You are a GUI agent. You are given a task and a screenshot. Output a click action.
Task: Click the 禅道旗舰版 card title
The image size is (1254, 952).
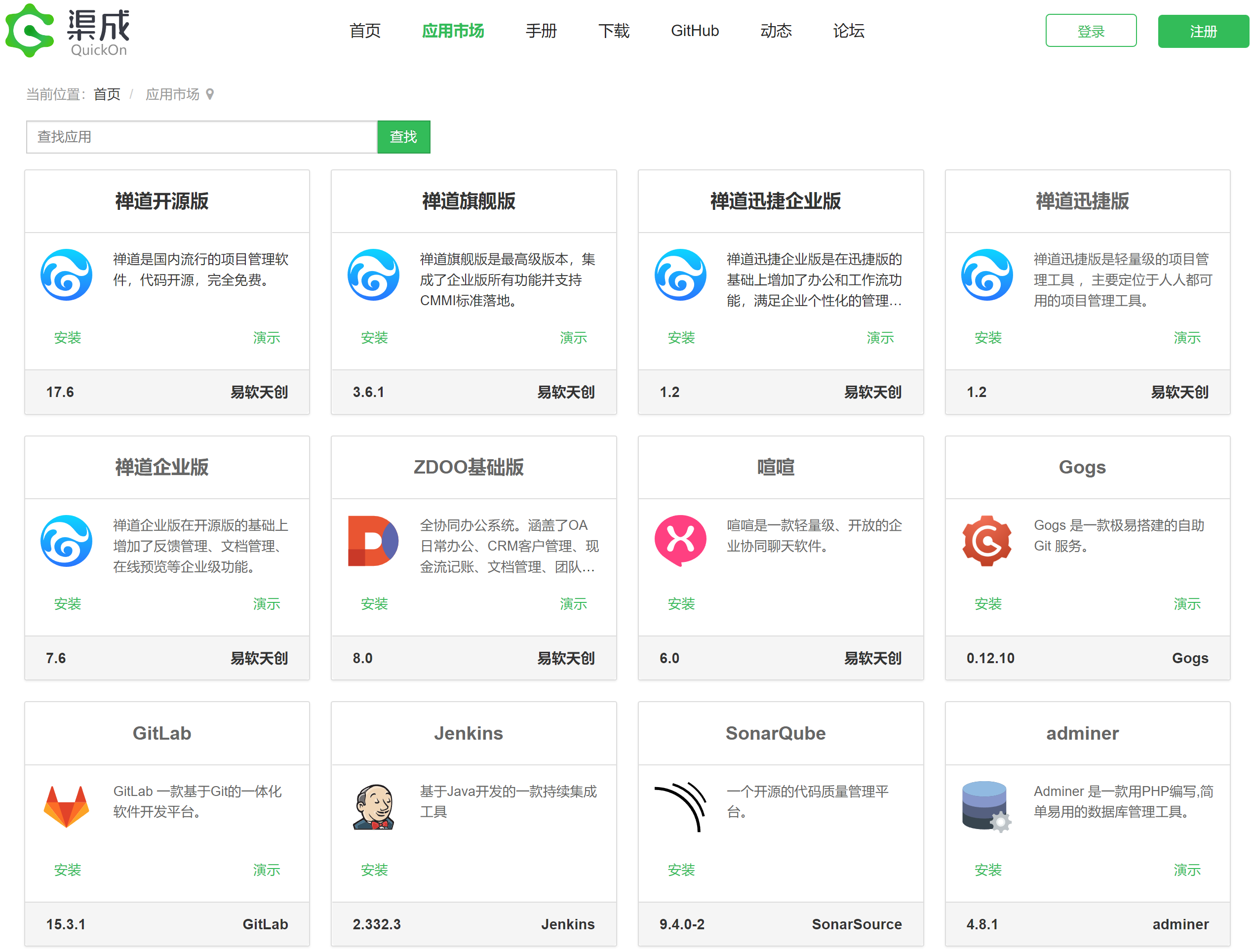click(x=468, y=200)
